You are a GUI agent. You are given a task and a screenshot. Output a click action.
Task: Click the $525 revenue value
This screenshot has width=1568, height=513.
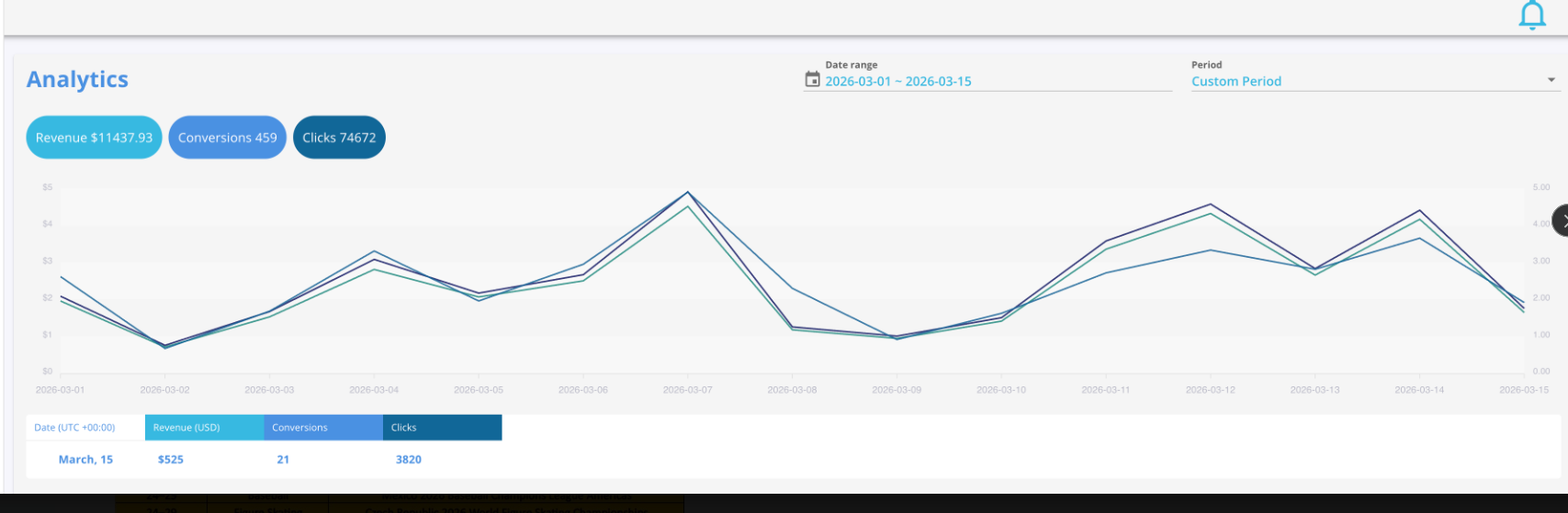point(171,460)
